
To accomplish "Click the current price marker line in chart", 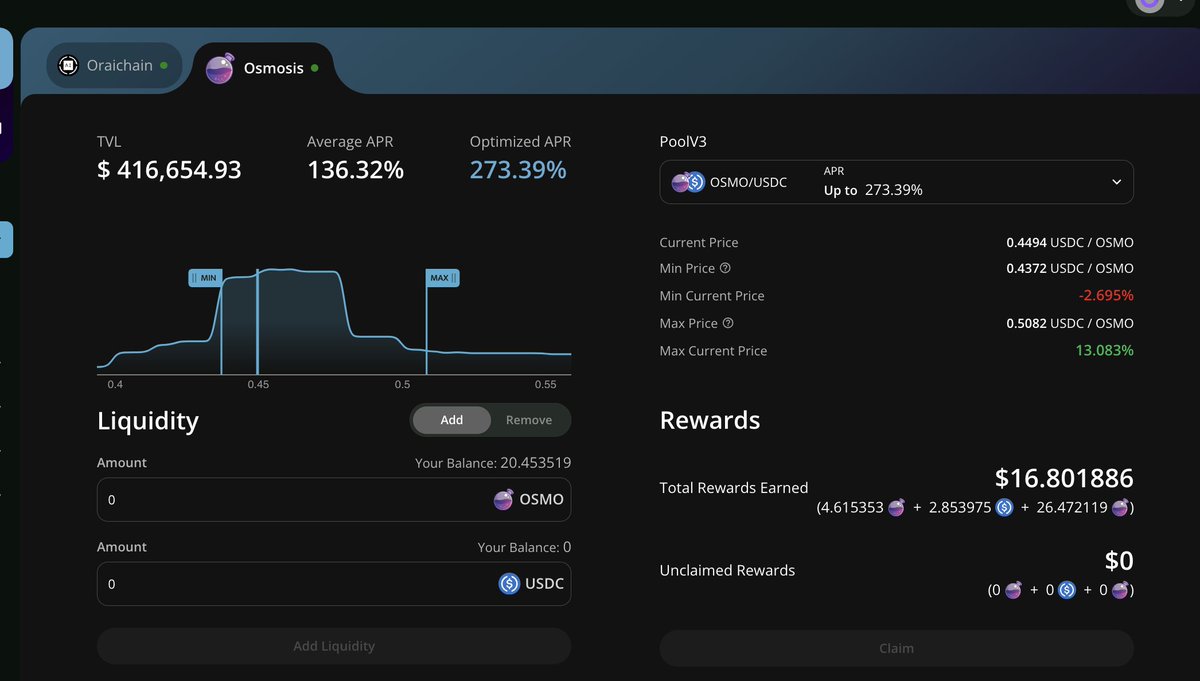I will click(x=257, y=320).
